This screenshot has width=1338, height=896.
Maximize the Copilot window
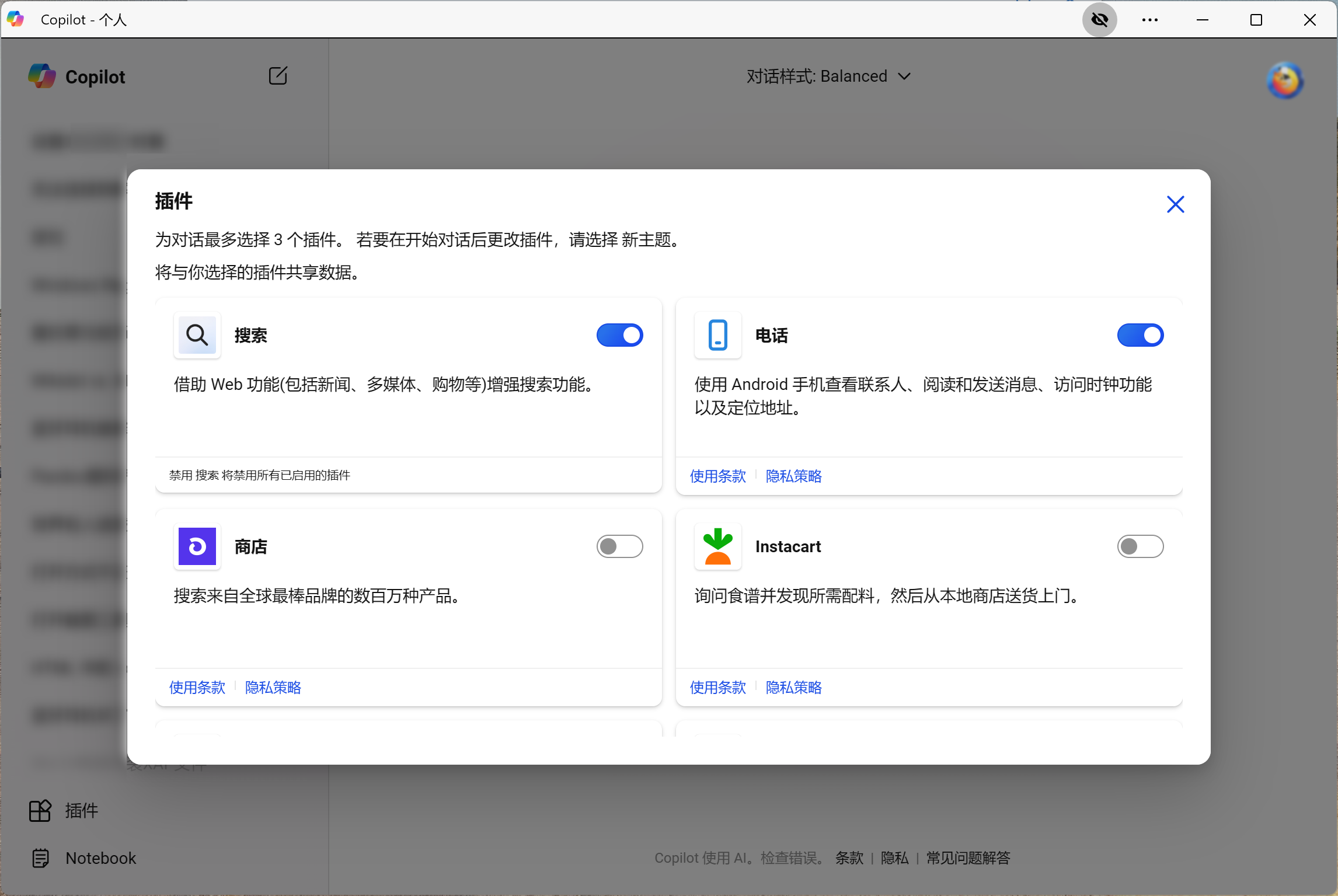[1256, 20]
